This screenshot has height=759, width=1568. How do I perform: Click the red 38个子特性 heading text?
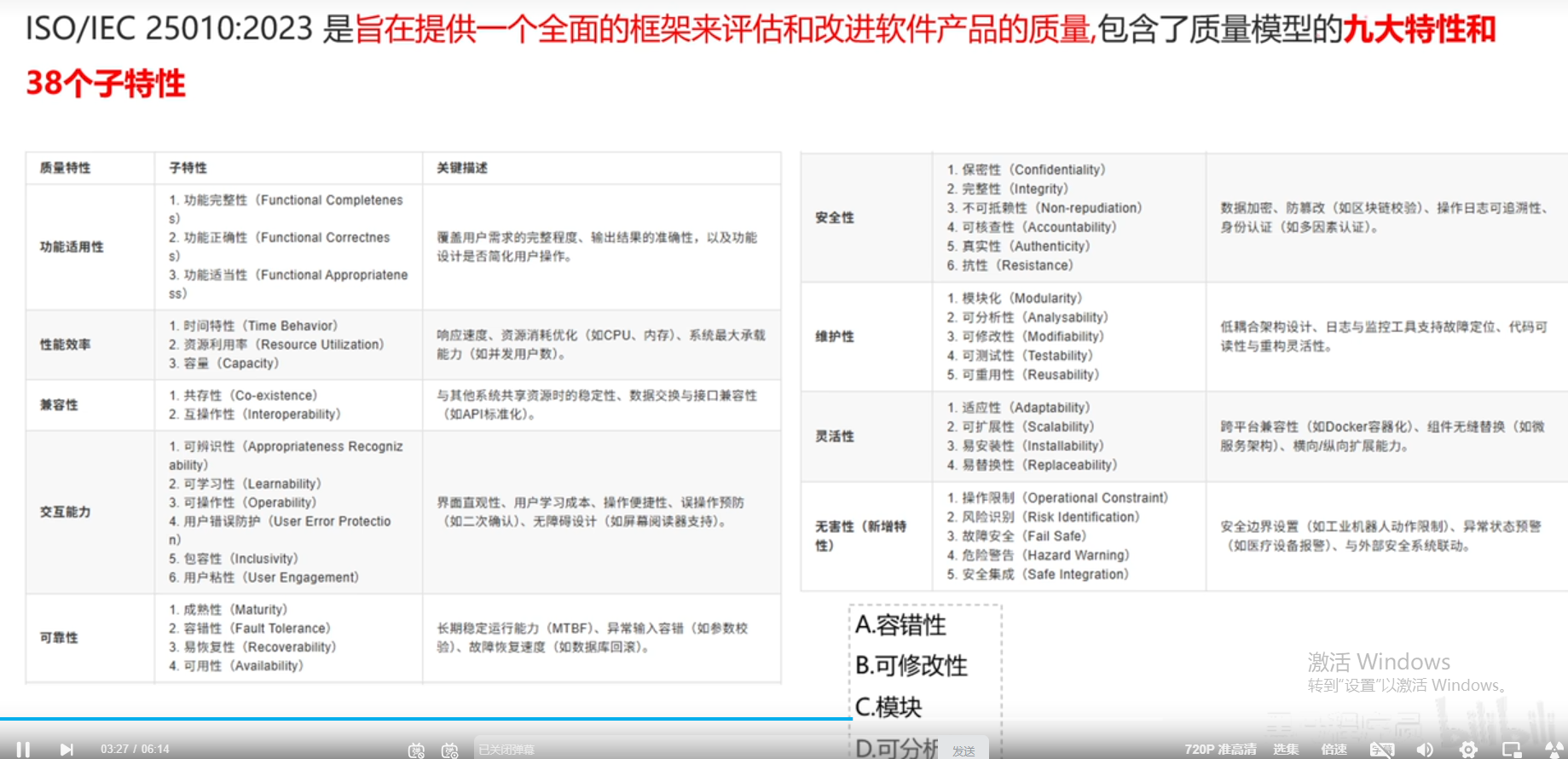click(x=106, y=83)
